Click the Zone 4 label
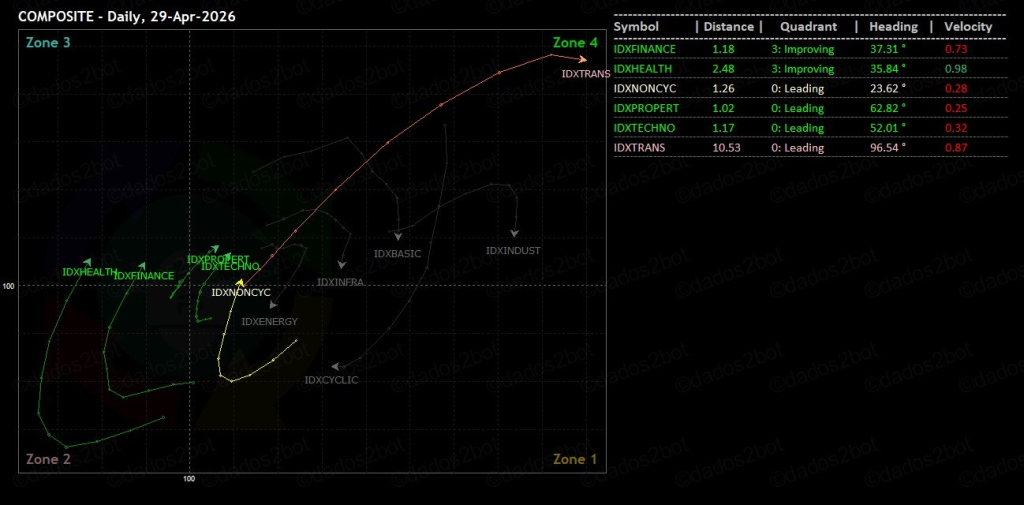The width and height of the screenshot is (1024, 505). (575, 42)
